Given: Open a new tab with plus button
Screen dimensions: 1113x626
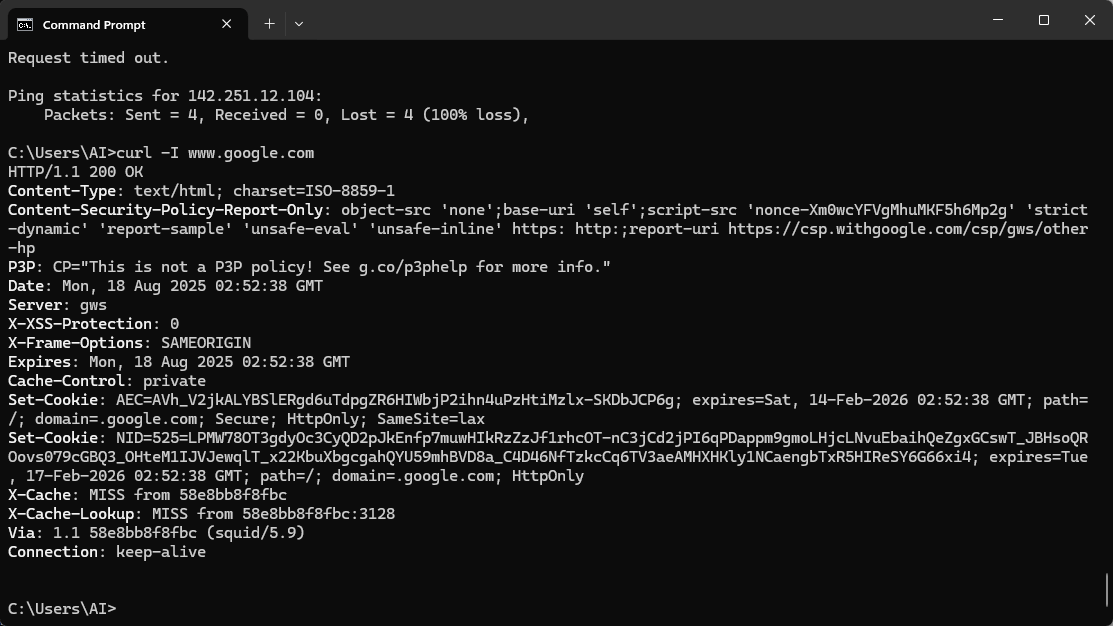Looking at the screenshot, I should (269, 24).
